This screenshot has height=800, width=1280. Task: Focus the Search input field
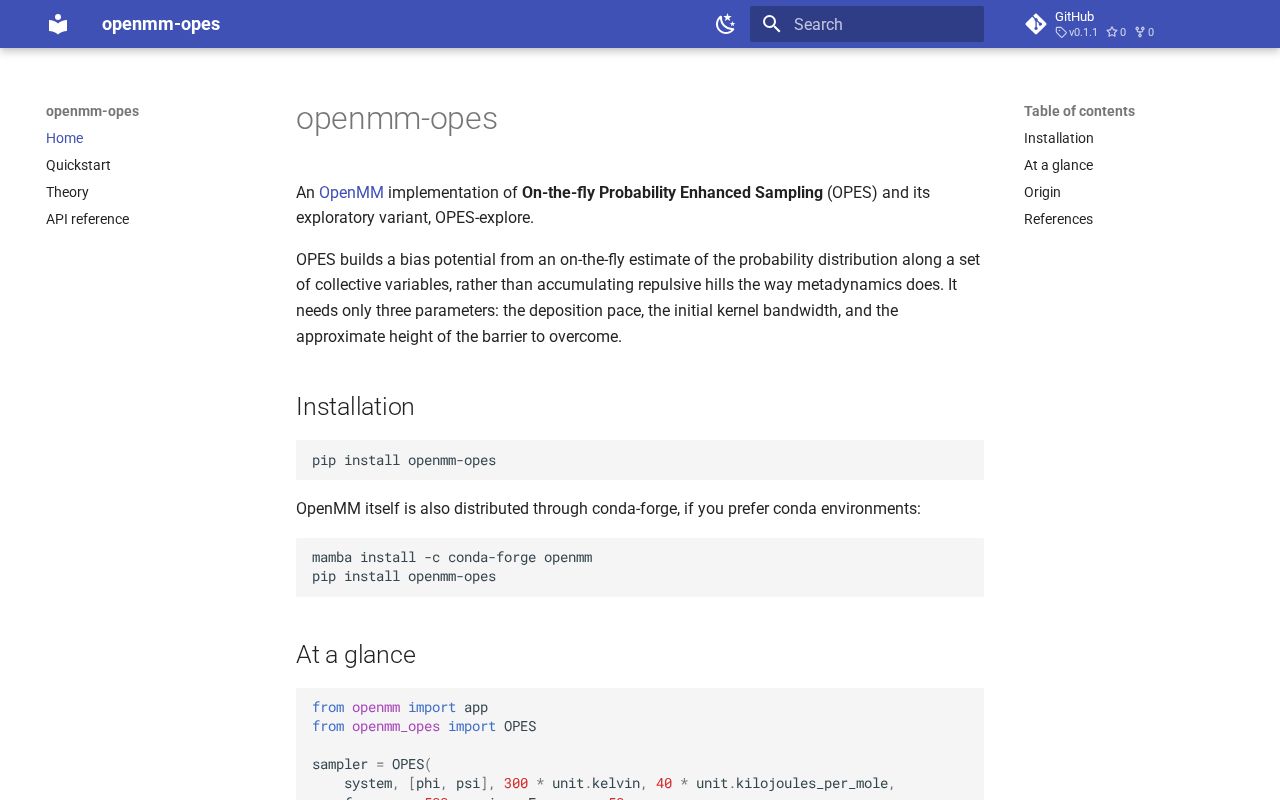coord(867,24)
